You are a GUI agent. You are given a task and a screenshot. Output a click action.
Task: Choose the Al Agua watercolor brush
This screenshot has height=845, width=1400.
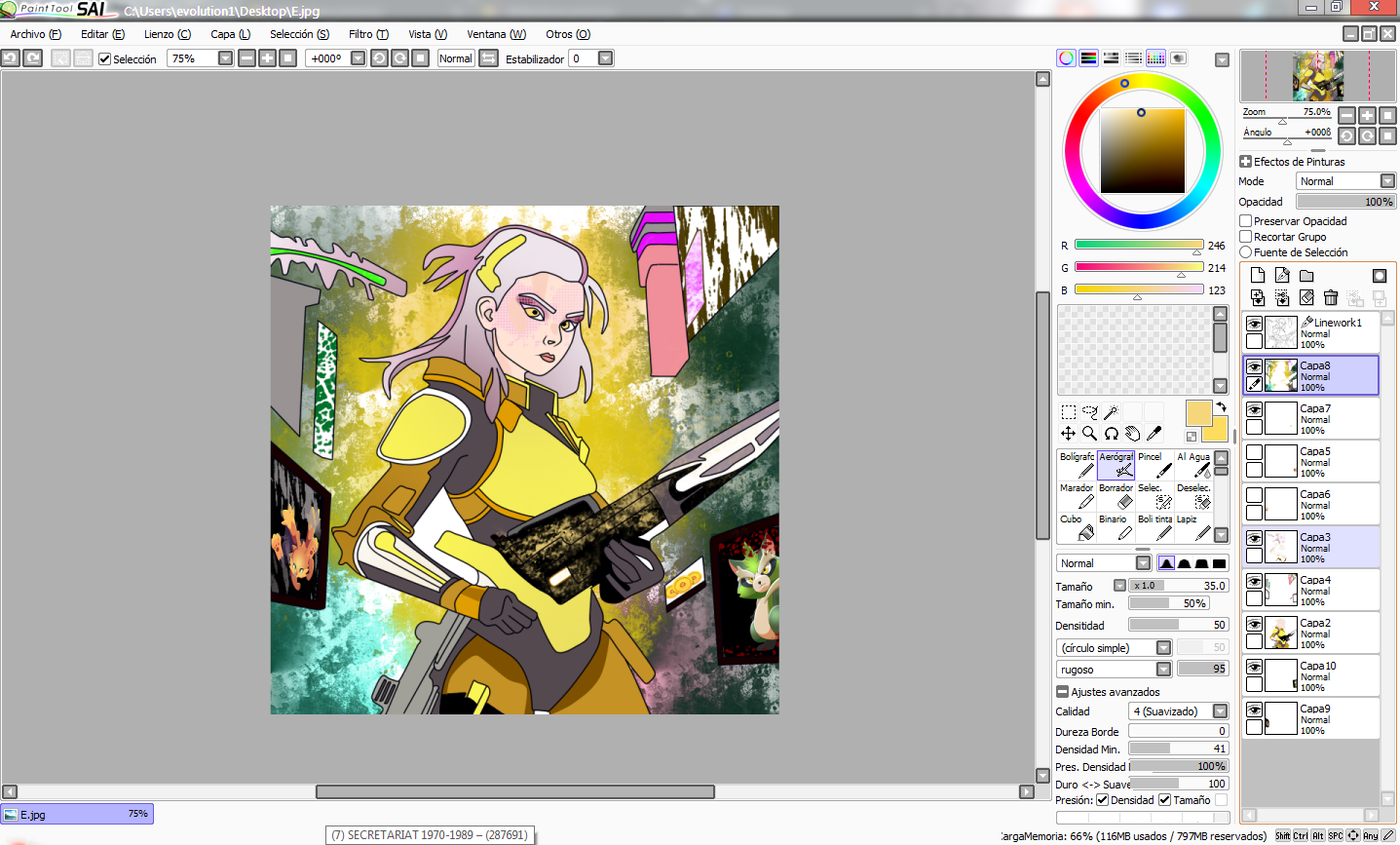pos(1193,465)
